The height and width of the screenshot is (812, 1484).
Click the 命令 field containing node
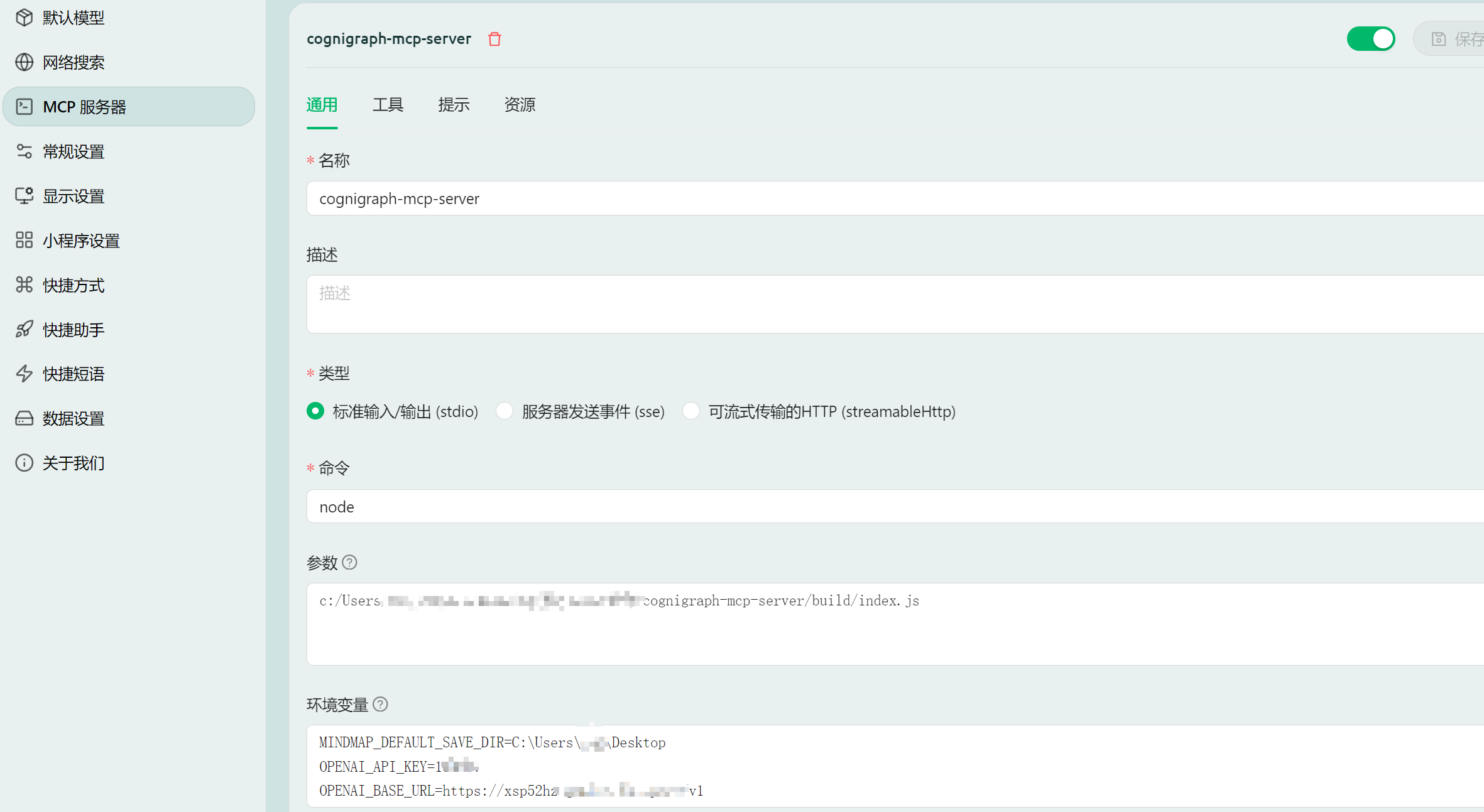pyautogui.click(x=754, y=506)
